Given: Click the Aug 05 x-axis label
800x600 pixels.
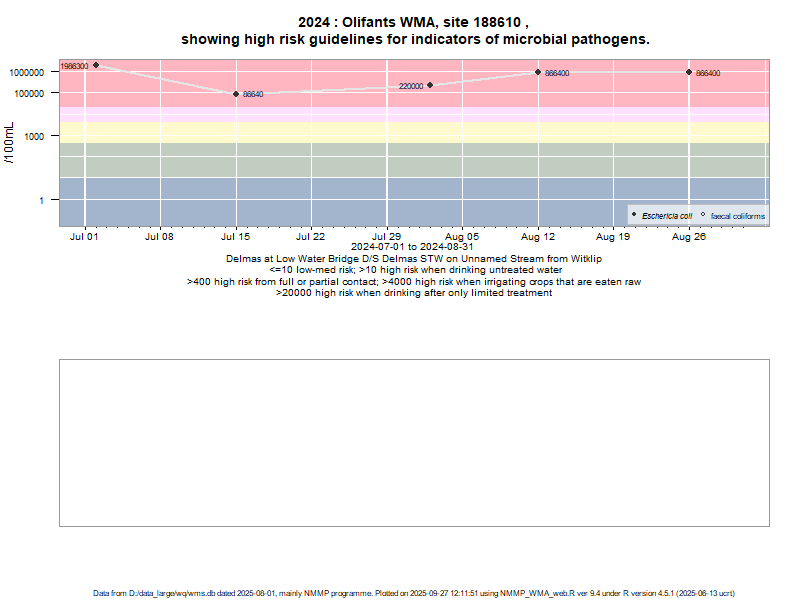Looking at the screenshot, I should click(x=462, y=237).
